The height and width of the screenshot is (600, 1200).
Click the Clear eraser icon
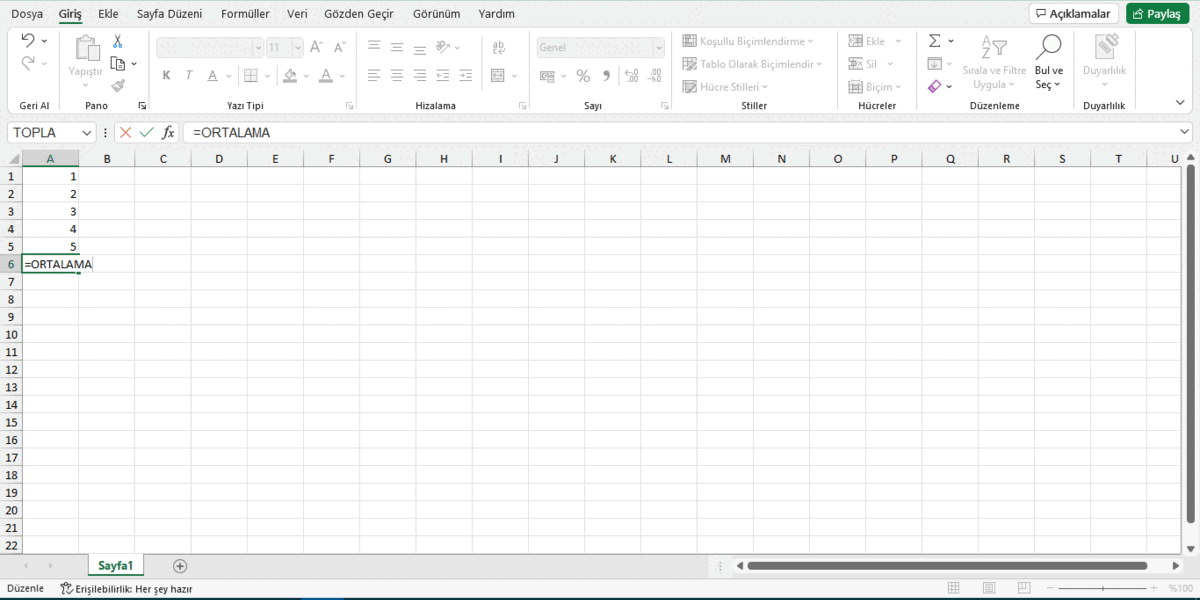click(934, 87)
